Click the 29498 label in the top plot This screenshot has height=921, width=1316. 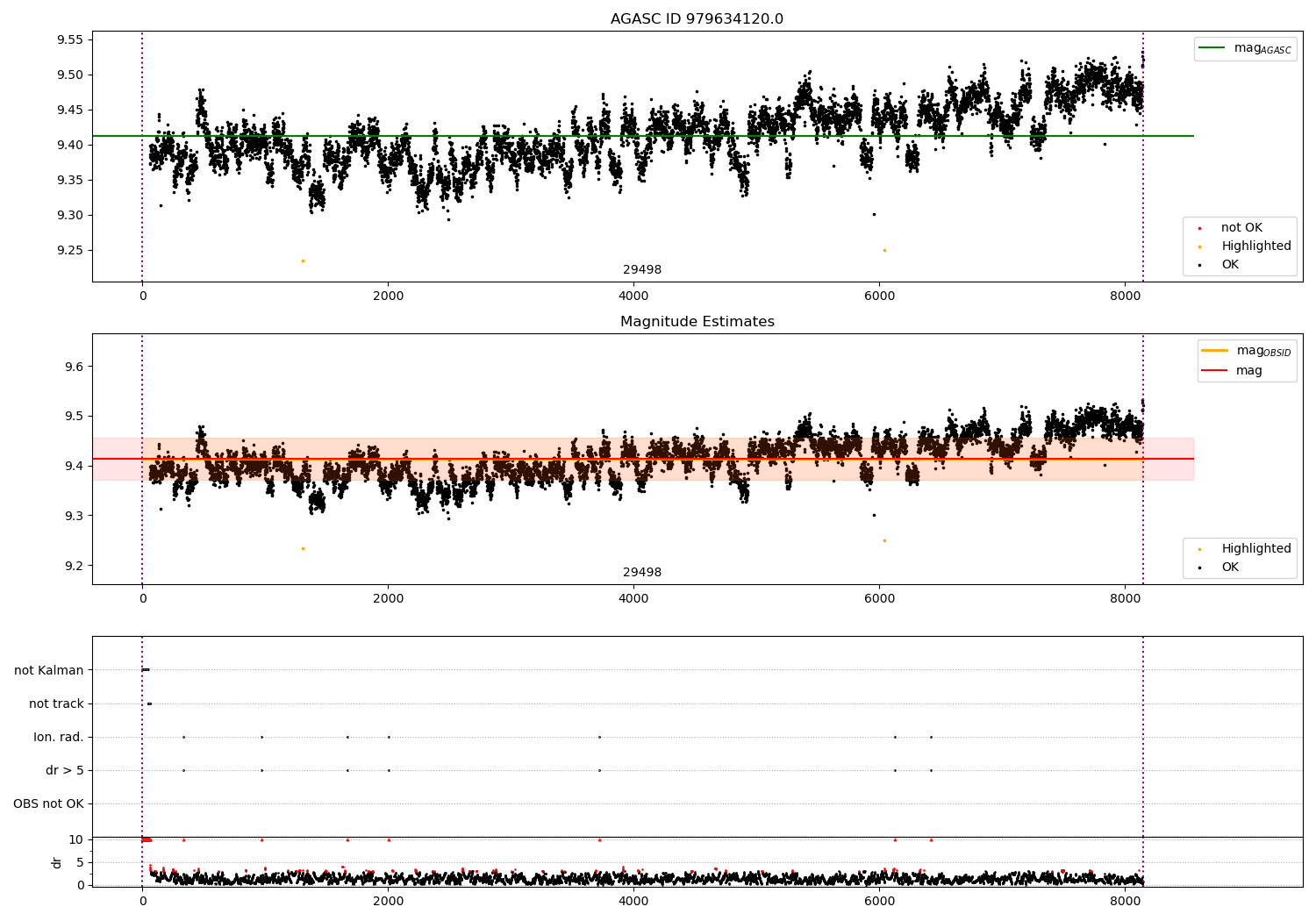pos(642,270)
